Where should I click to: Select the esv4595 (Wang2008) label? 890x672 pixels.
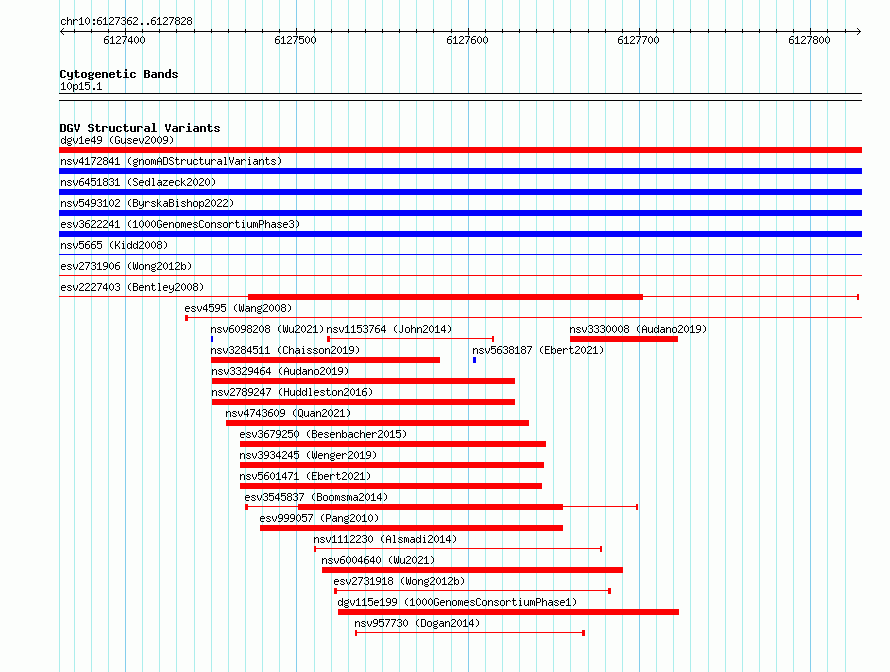238,308
